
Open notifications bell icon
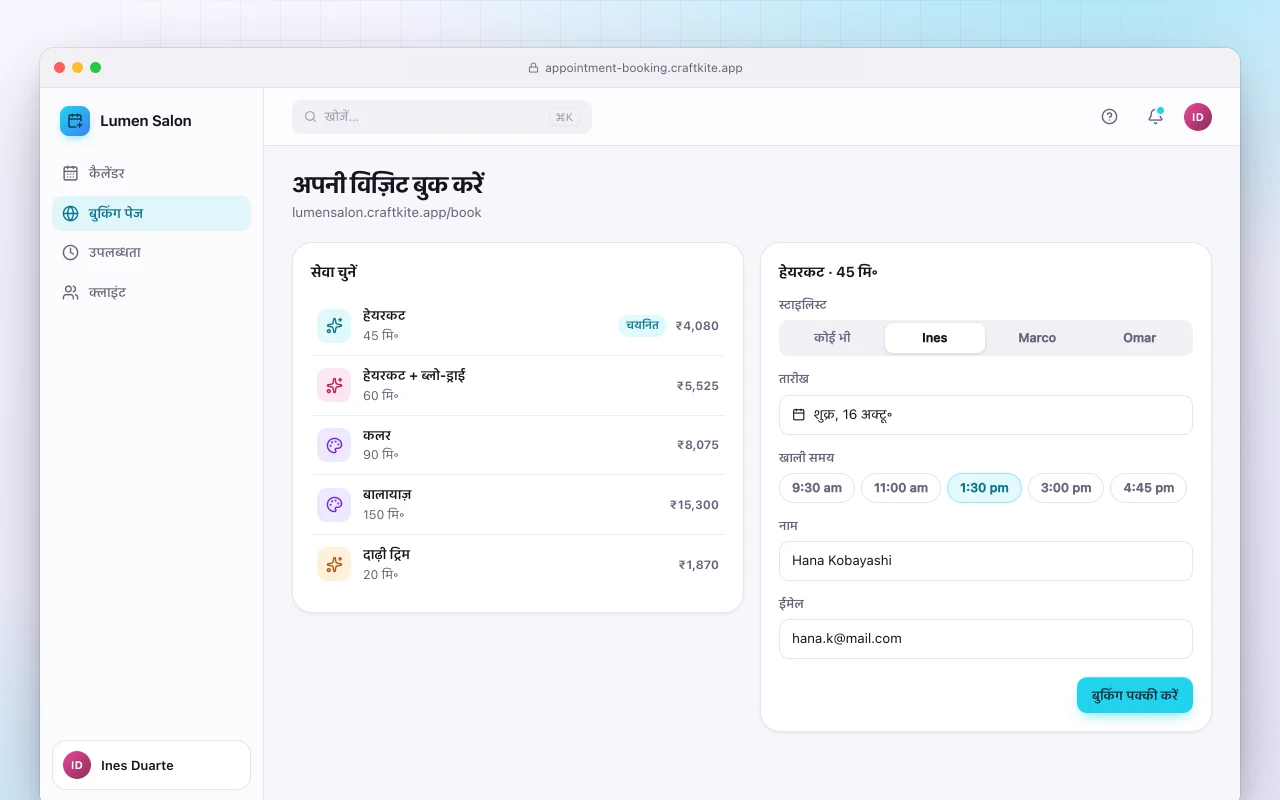tap(1155, 117)
